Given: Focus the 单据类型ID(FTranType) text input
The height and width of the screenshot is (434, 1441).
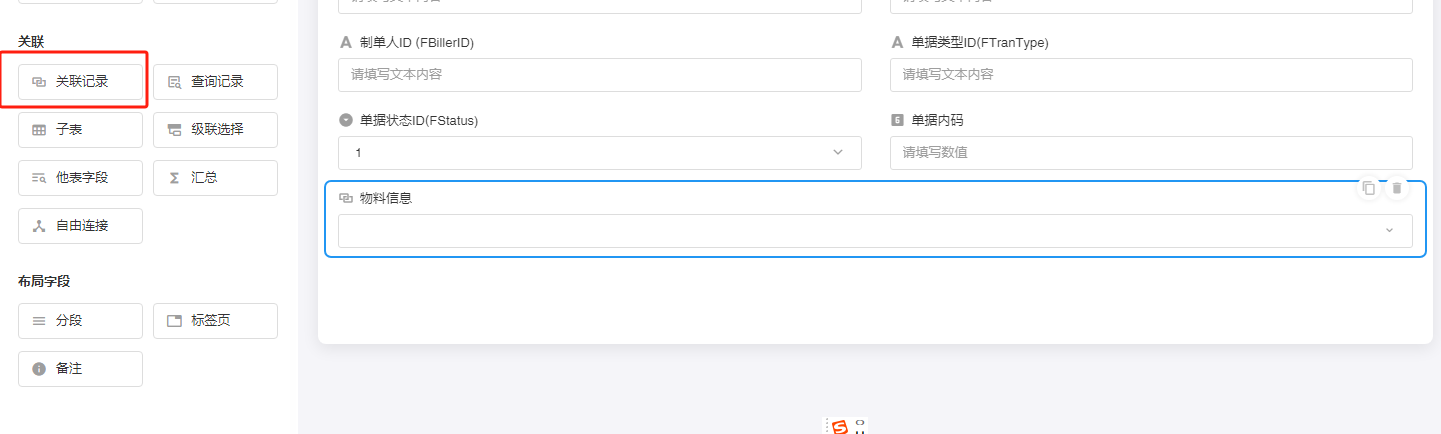Looking at the screenshot, I should (x=1151, y=75).
